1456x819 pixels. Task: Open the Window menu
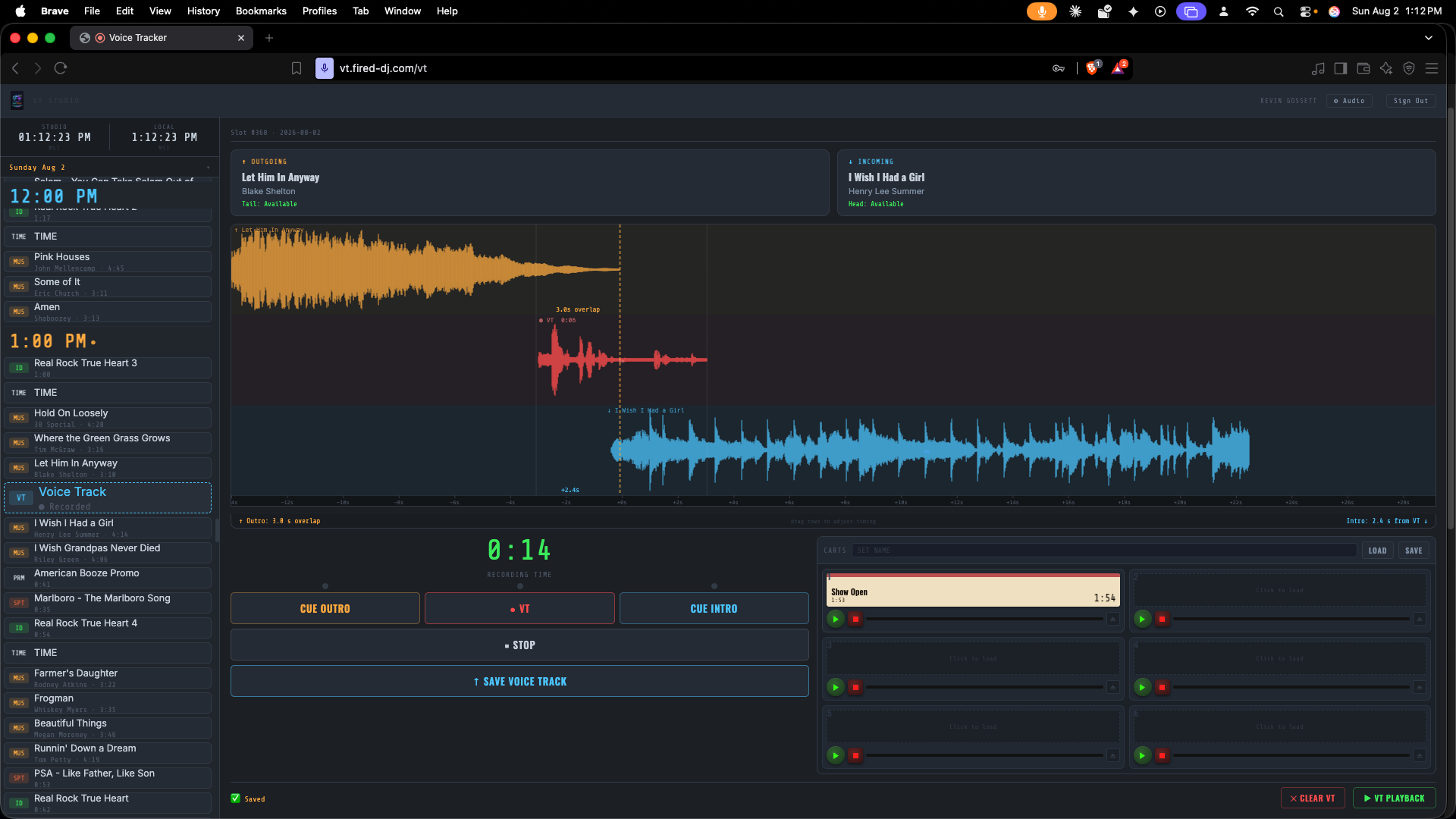[403, 11]
